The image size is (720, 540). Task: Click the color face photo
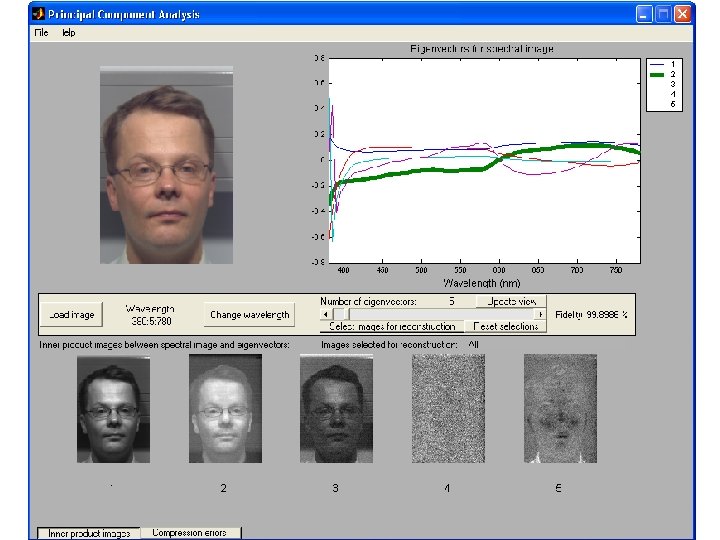[166, 165]
